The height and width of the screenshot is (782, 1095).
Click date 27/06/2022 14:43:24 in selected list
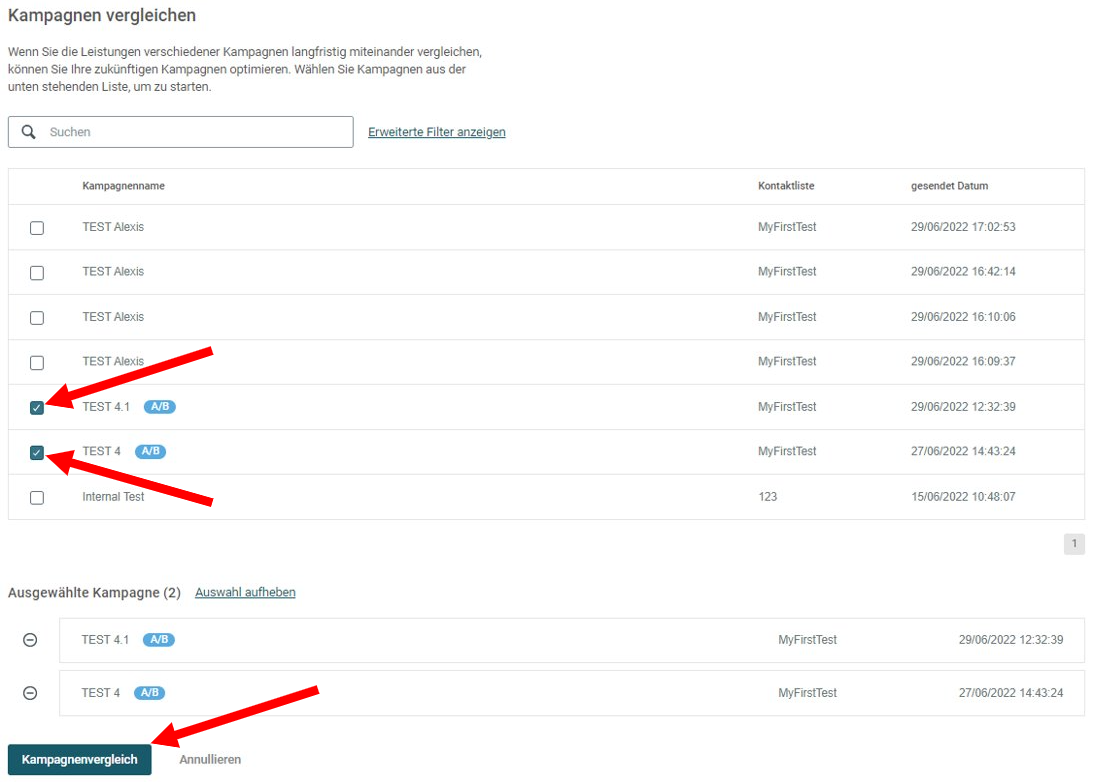(1011, 693)
